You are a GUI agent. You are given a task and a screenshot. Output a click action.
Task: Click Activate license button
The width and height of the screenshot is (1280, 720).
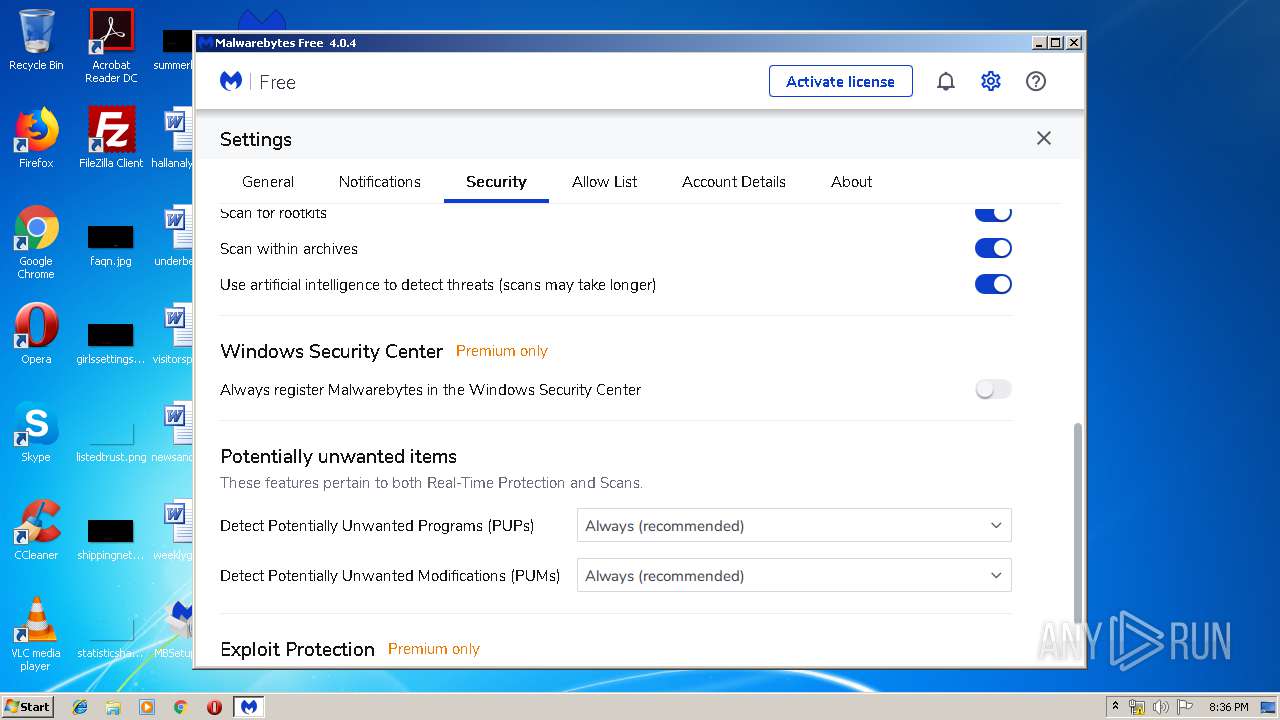point(841,81)
